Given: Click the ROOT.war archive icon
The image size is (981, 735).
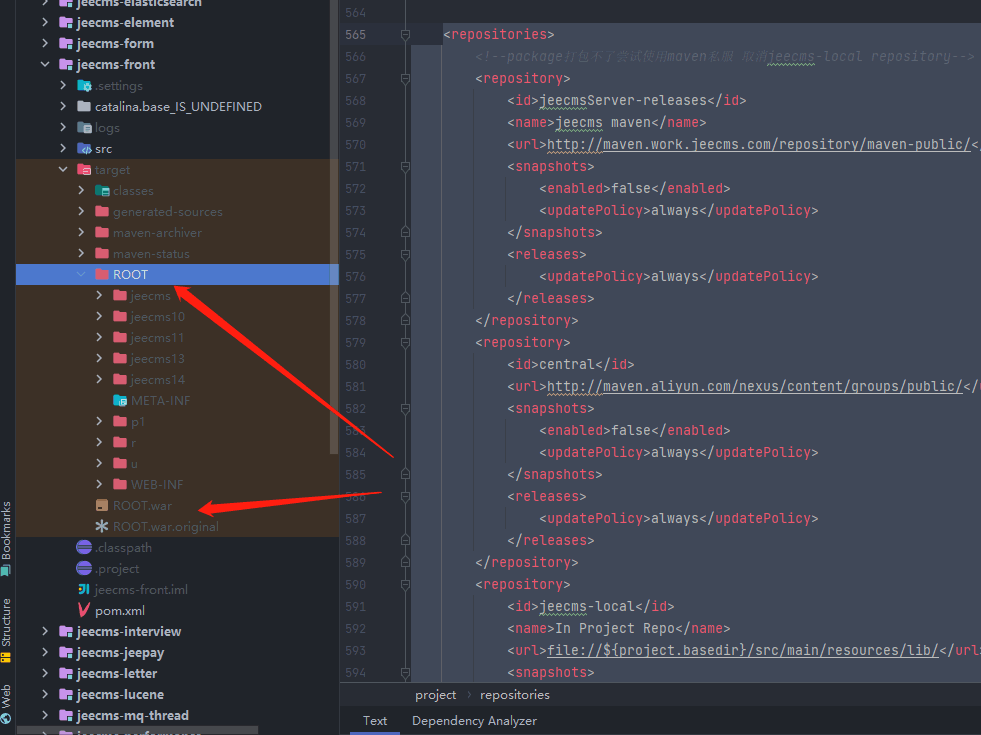Looking at the screenshot, I should pos(102,505).
